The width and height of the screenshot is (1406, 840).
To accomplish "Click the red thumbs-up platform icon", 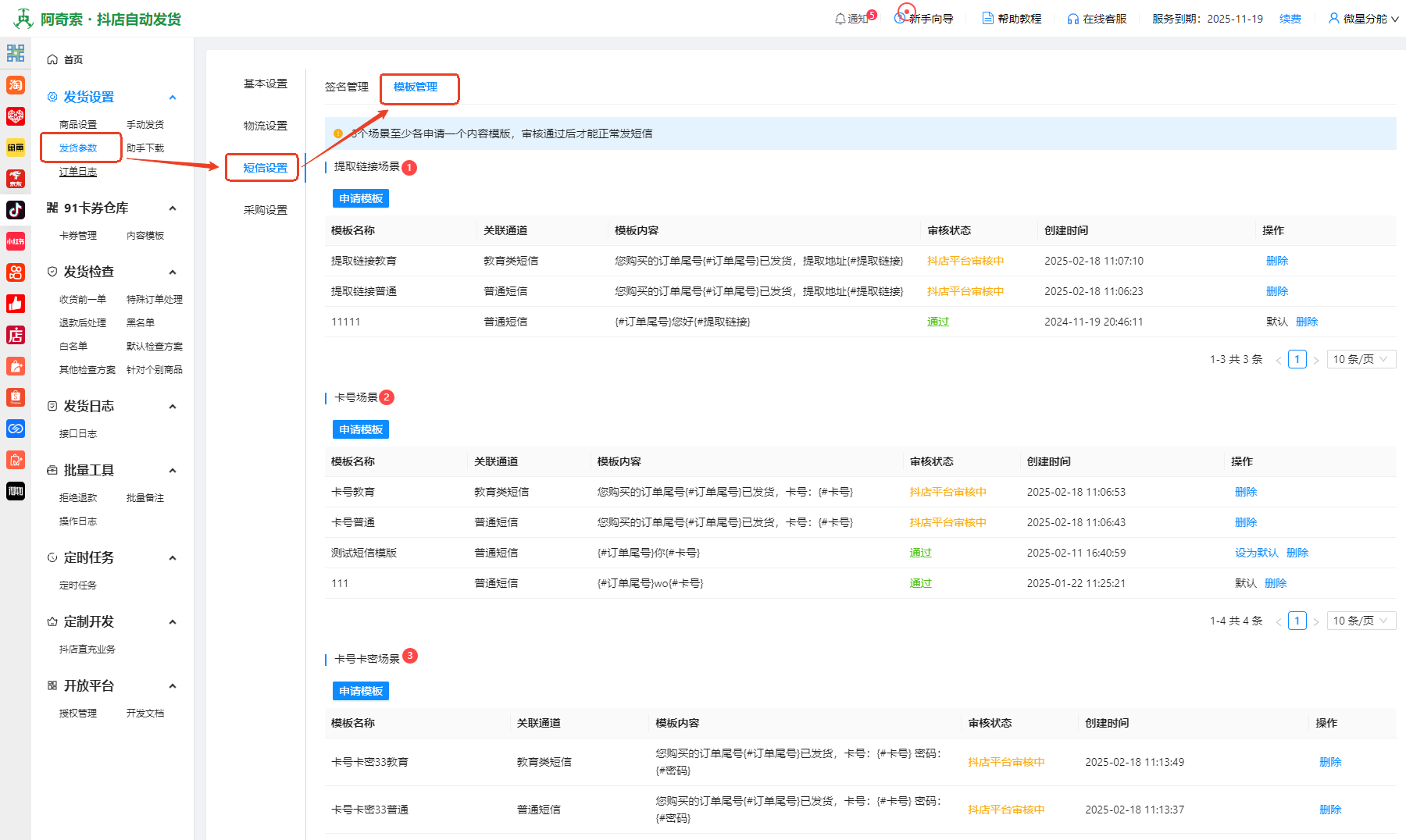I will 16,304.
